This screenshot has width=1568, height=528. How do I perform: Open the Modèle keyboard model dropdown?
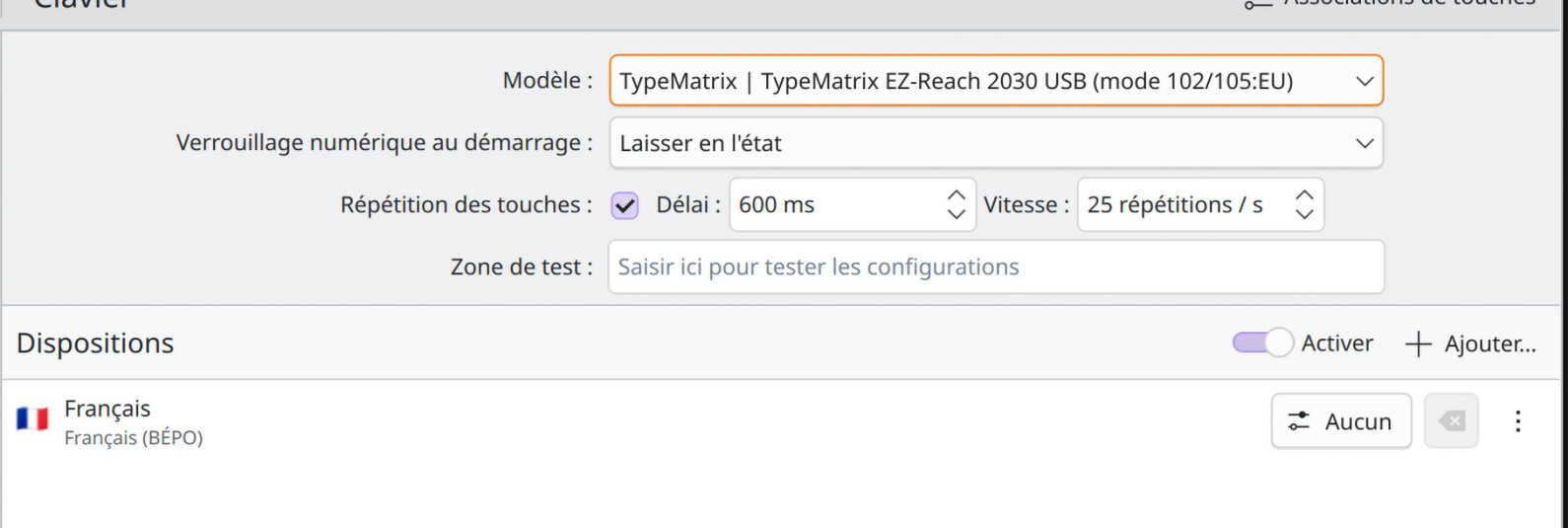click(996, 81)
